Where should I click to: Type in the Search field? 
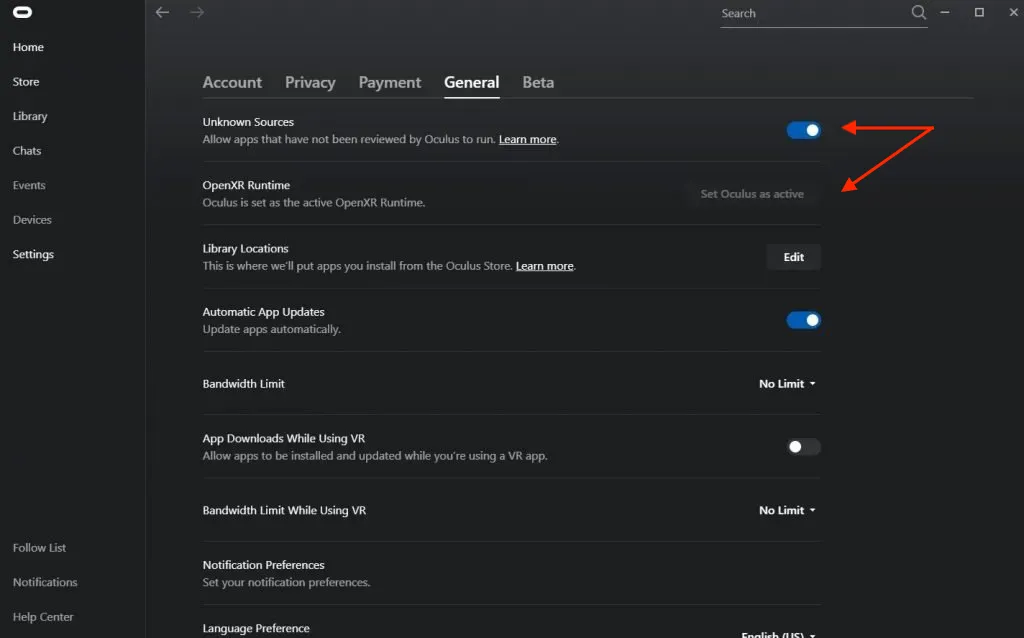[810, 14]
